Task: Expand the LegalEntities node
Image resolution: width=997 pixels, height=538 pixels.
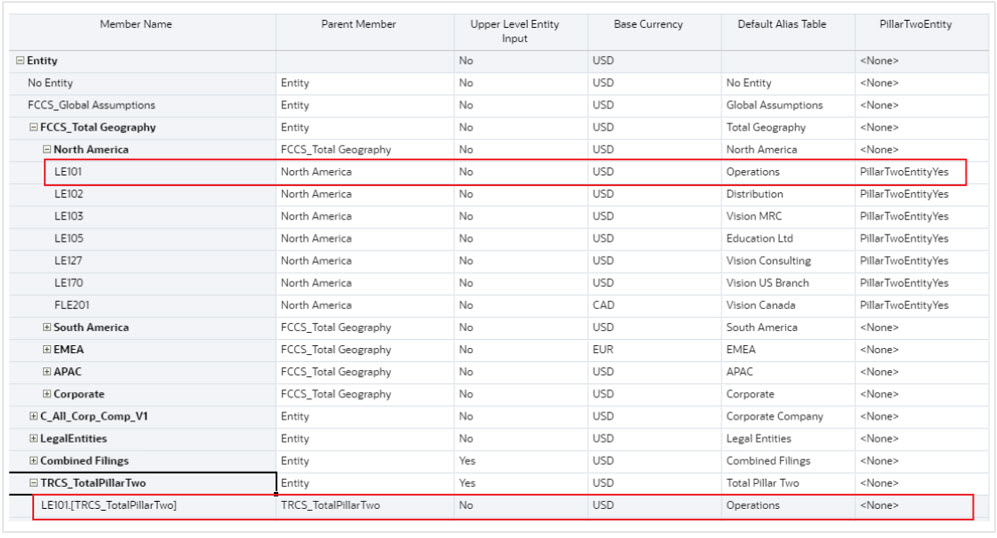Action: click(33, 439)
